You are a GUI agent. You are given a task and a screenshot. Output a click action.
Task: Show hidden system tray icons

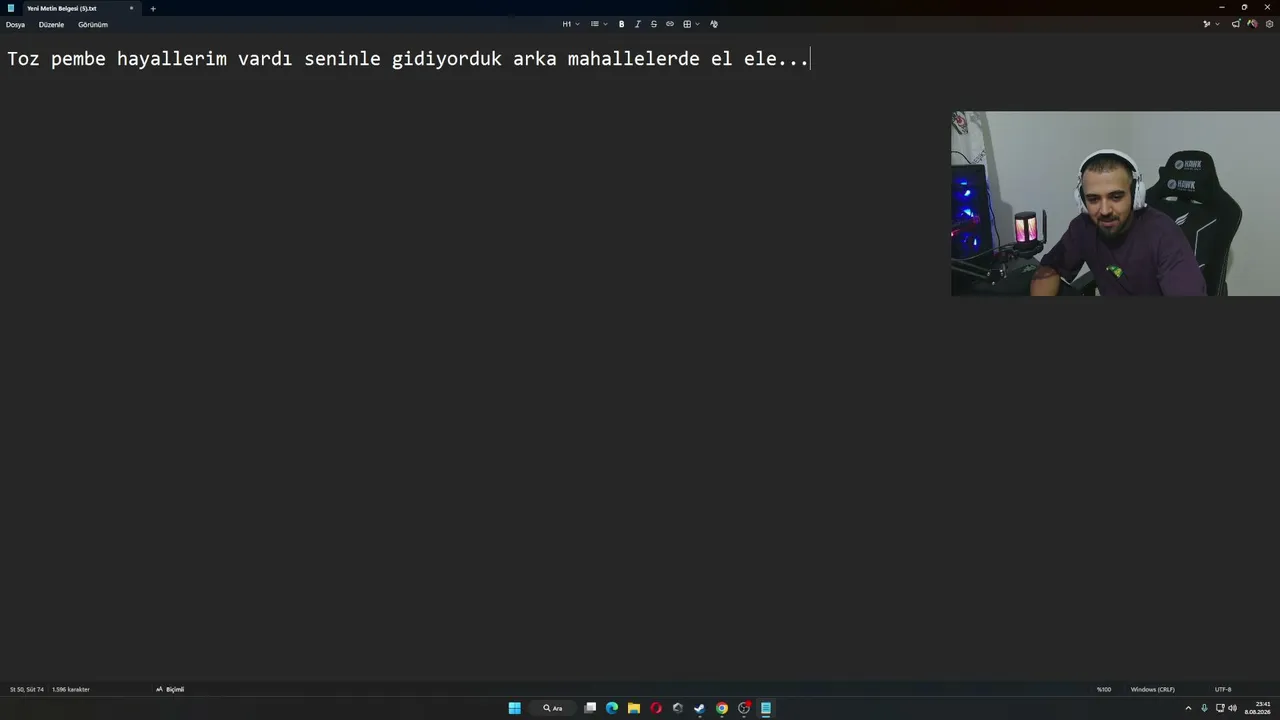[1188, 708]
